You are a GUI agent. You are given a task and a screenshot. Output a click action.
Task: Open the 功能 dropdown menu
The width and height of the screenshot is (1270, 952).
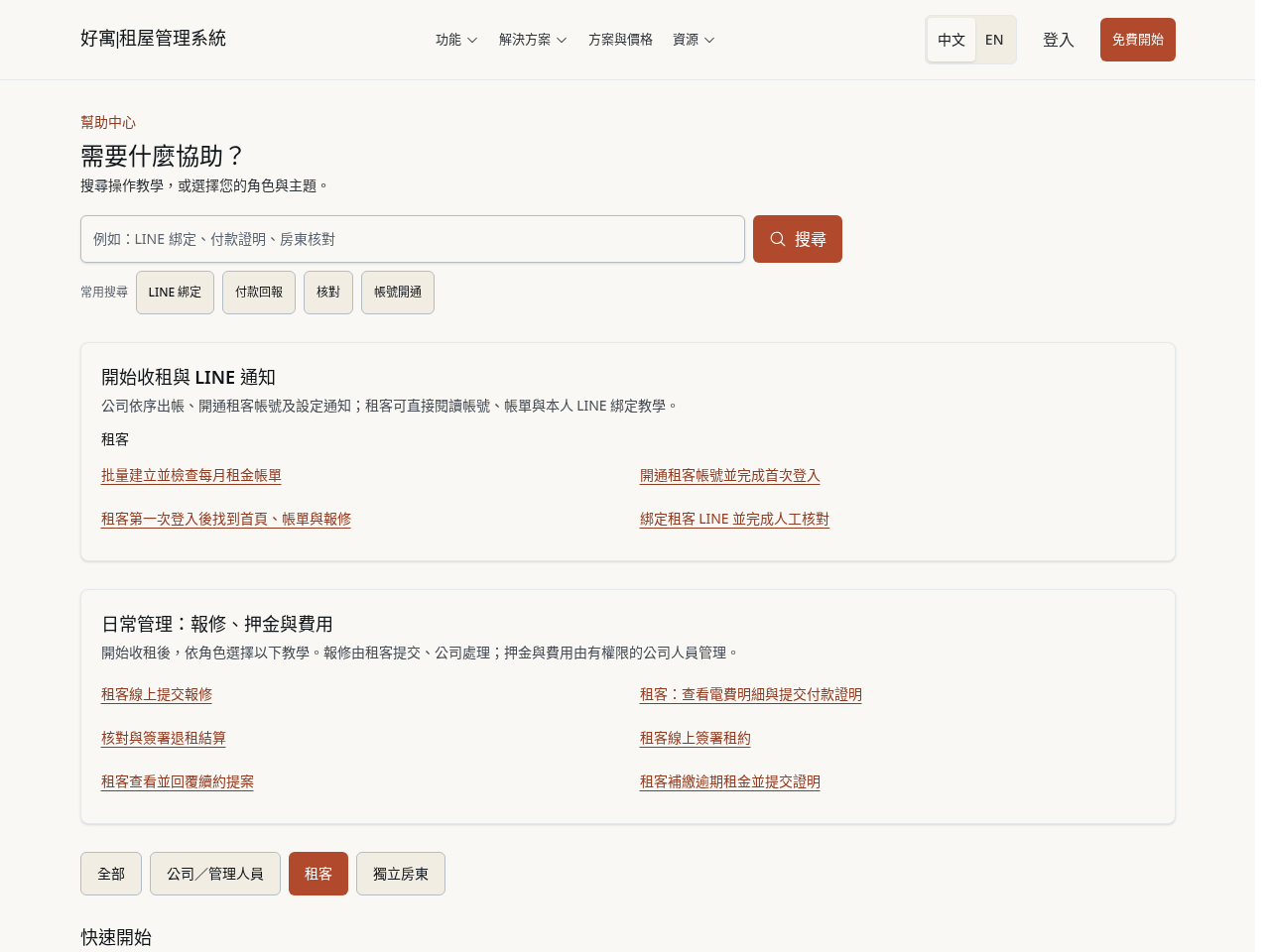456,40
